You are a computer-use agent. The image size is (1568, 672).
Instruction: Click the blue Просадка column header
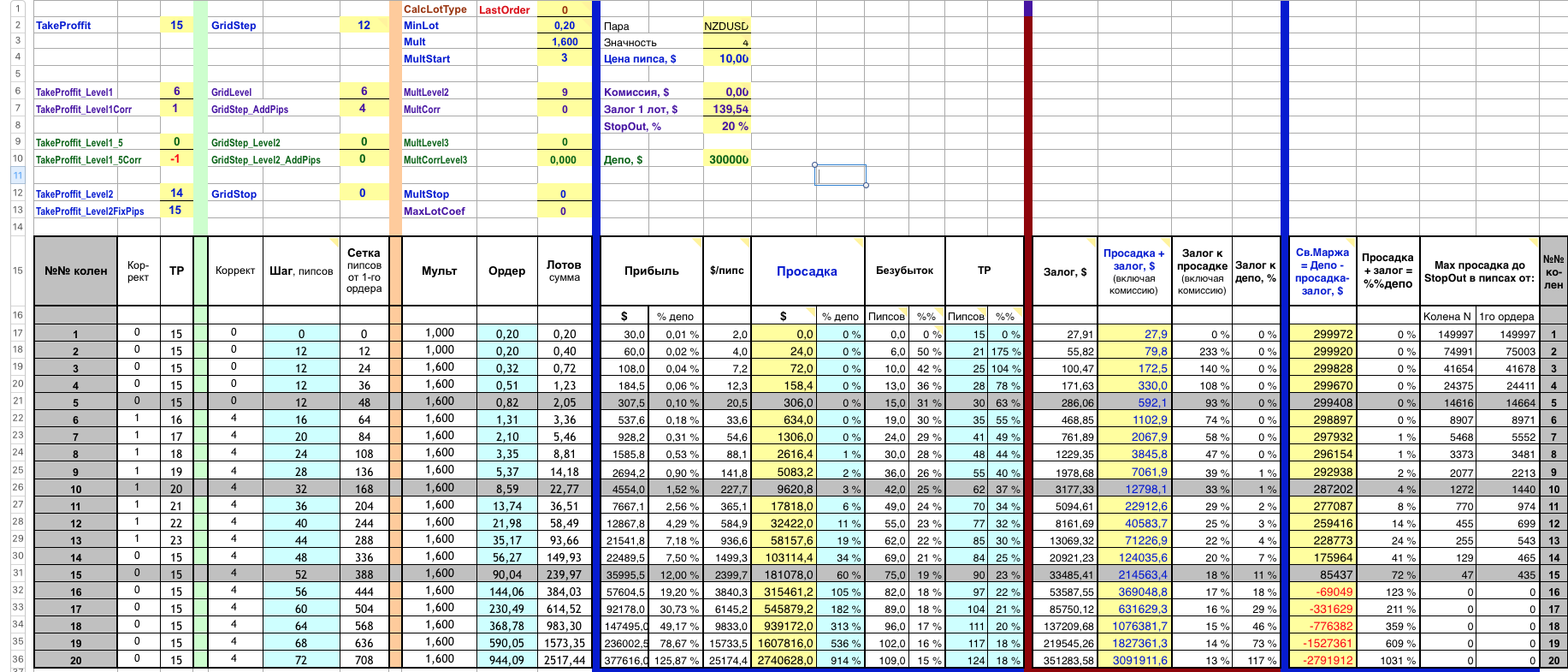(807, 271)
